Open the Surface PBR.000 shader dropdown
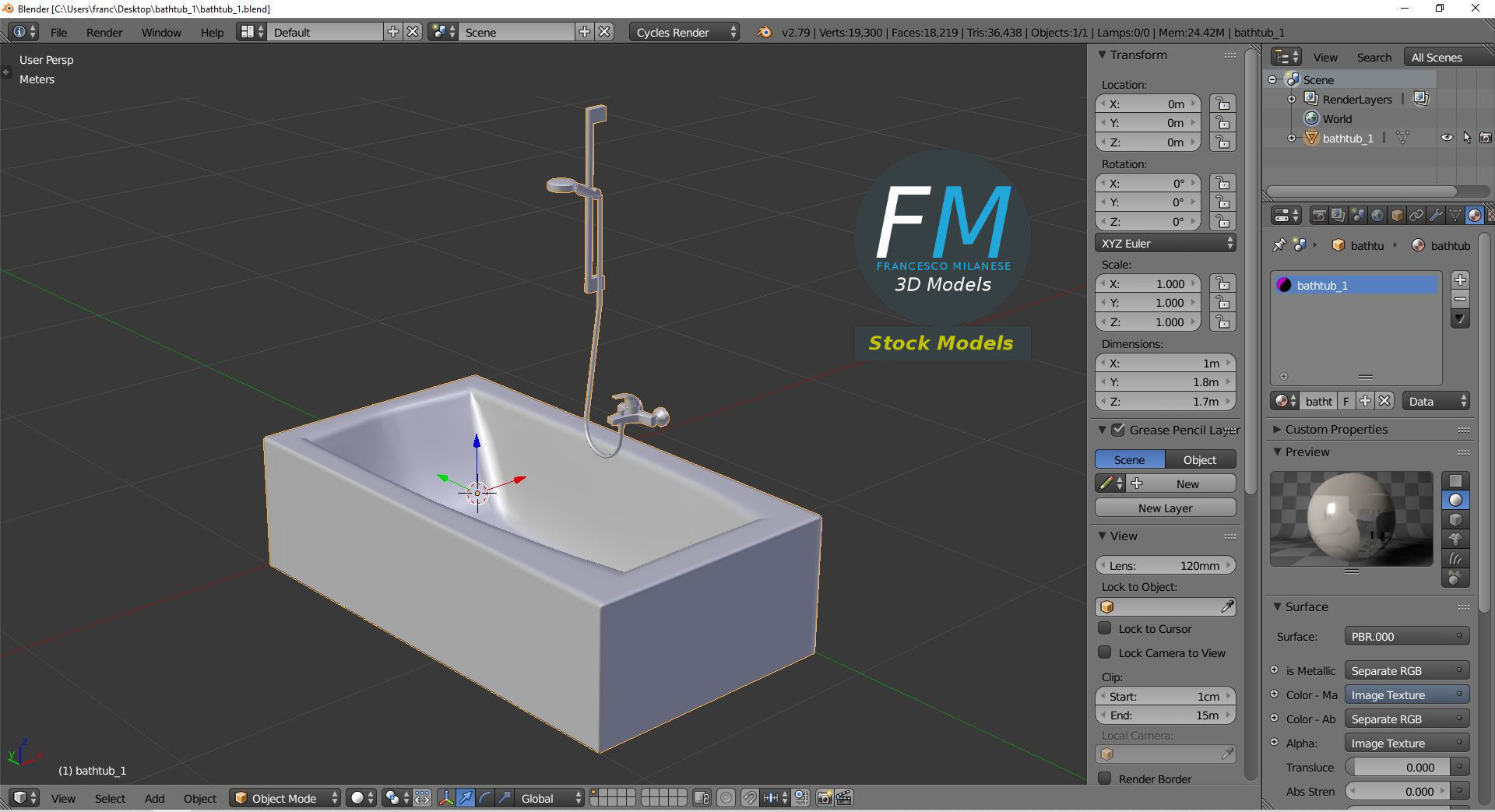 click(1407, 636)
